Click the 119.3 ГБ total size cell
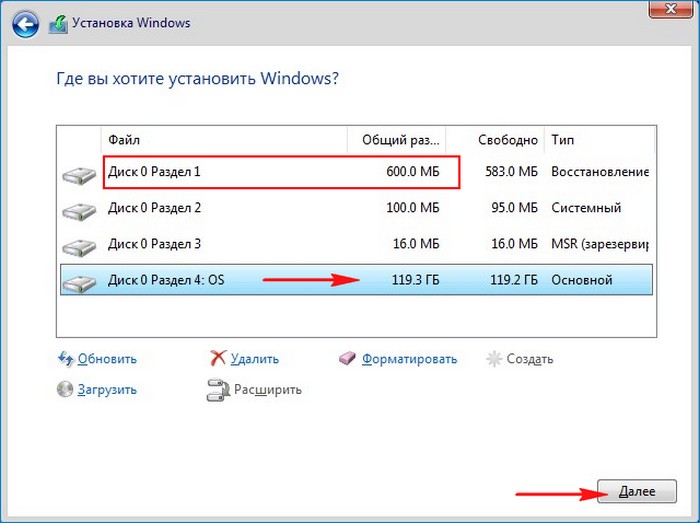 [x=416, y=280]
